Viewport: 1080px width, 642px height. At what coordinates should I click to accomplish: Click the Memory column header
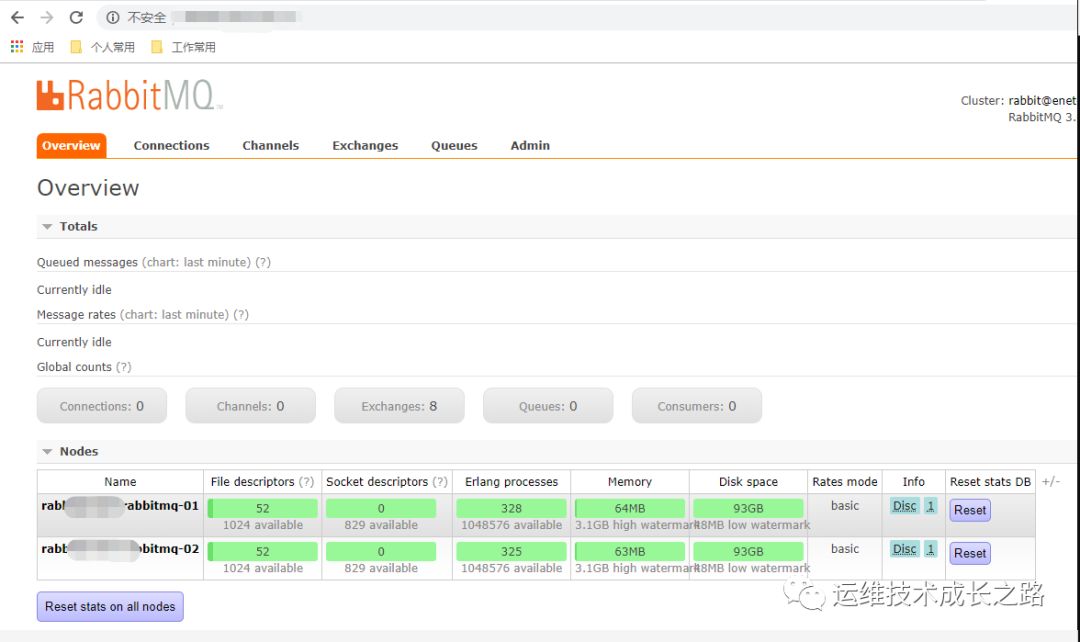(x=630, y=482)
